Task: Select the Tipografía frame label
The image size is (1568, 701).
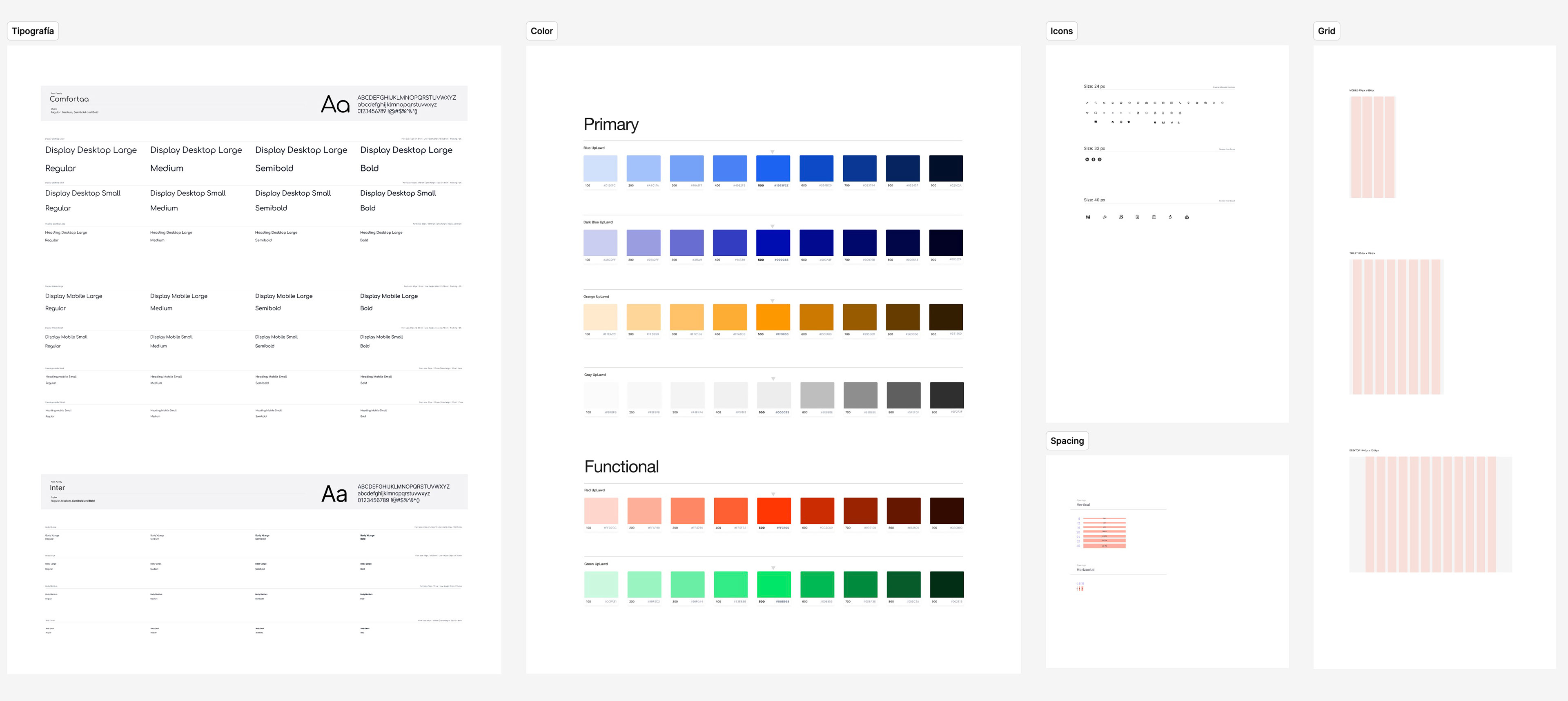Action: click(x=33, y=31)
